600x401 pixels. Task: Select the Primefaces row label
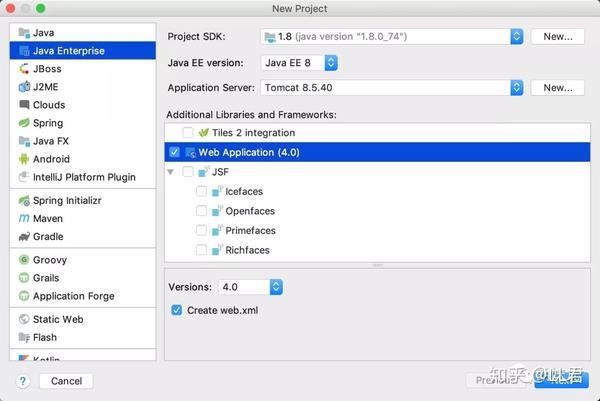(250, 230)
